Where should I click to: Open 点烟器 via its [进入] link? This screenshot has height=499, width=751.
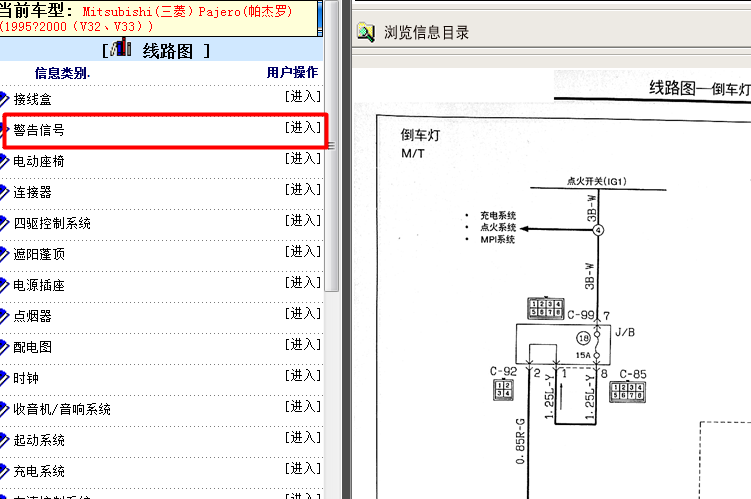[x=303, y=314]
